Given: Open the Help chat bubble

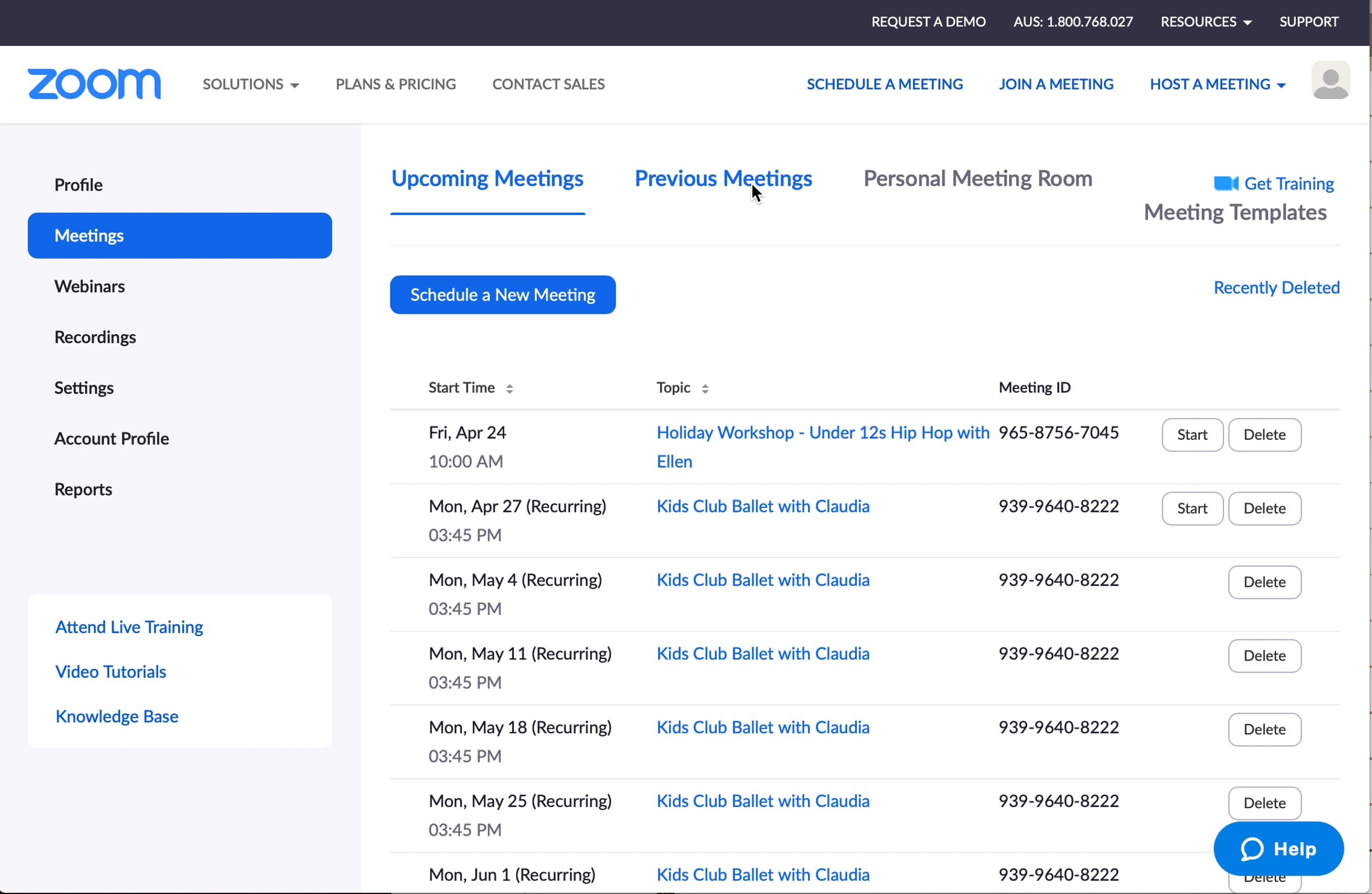Looking at the screenshot, I should pyautogui.click(x=1278, y=848).
